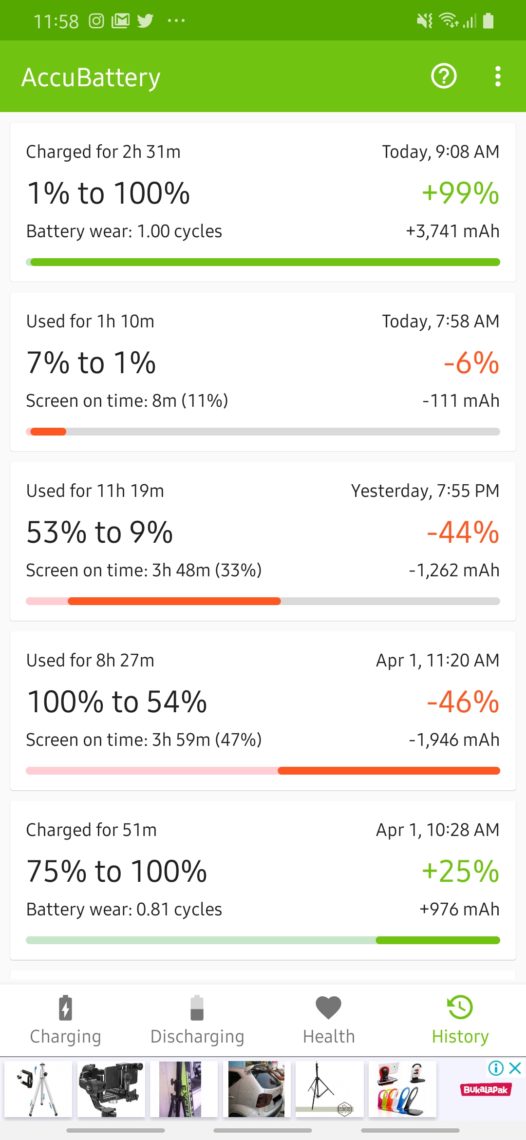Tap the Discharging battery icon

(197, 1008)
